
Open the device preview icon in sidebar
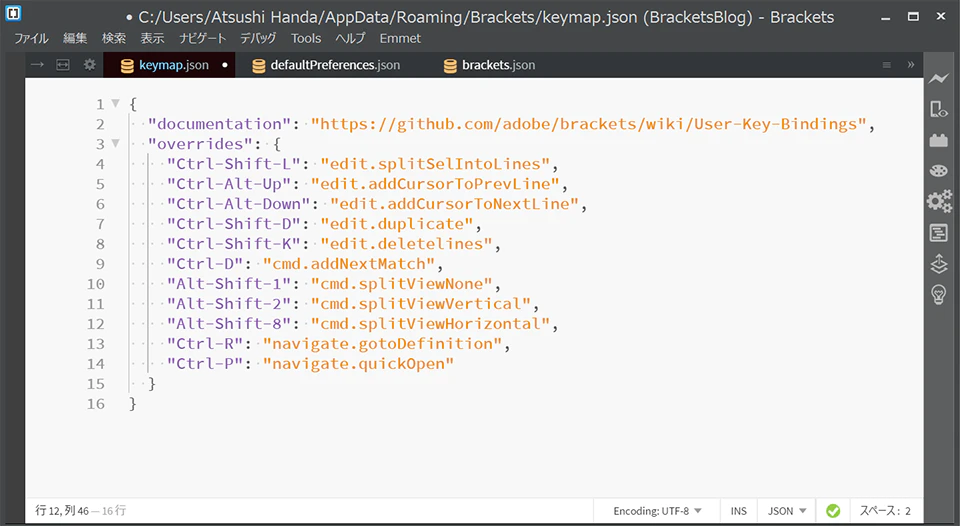pyautogui.click(x=938, y=110)
